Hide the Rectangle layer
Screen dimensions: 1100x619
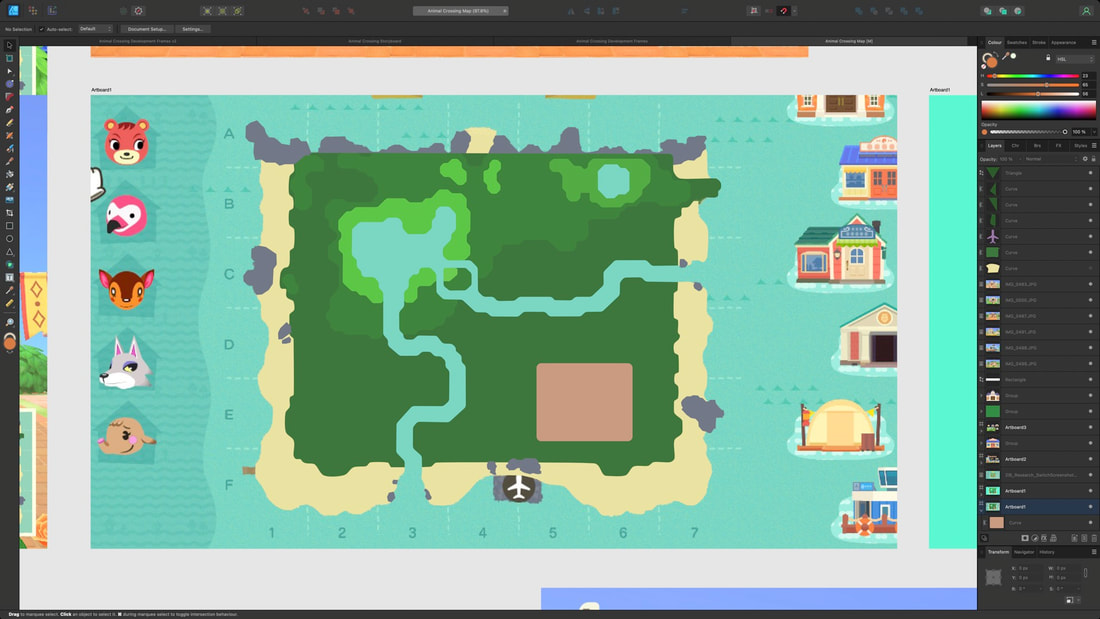(x=1090, y=380)
